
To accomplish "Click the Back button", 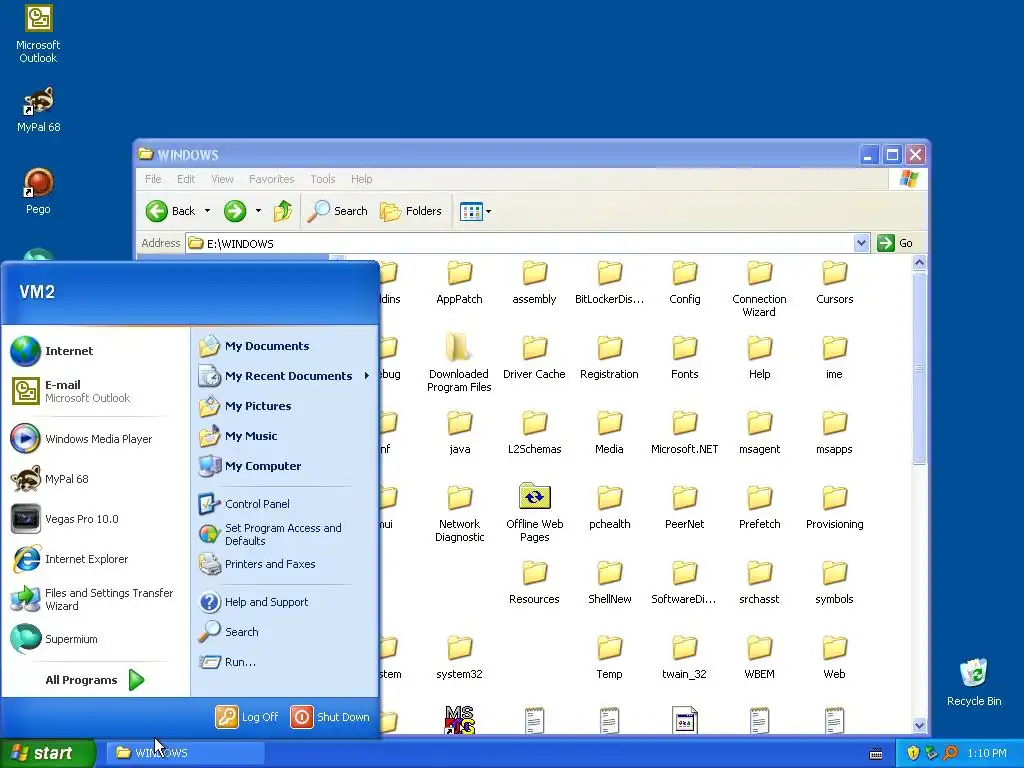I will [170, 211].
